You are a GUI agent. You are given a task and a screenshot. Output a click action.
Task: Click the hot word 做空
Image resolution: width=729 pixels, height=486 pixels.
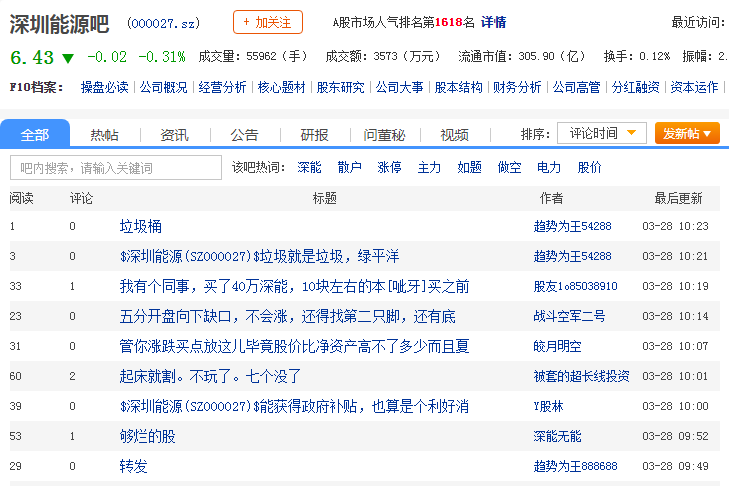tap(509, 167)
